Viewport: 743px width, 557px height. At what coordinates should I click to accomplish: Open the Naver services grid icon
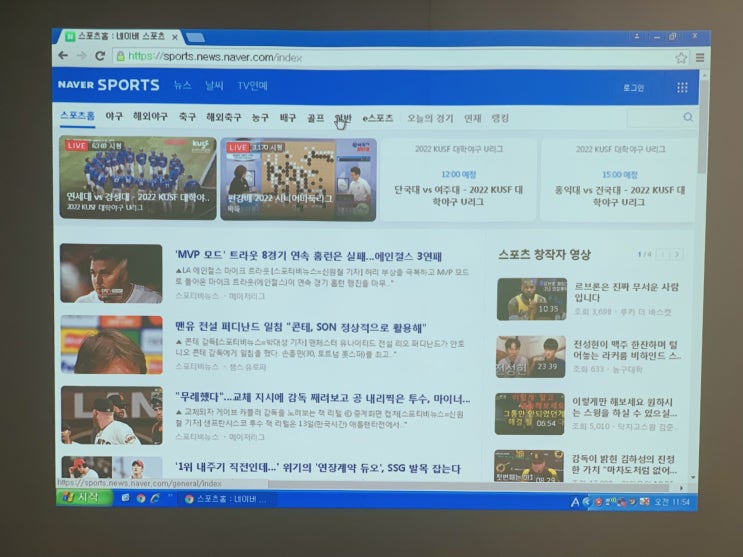[682, 87]
